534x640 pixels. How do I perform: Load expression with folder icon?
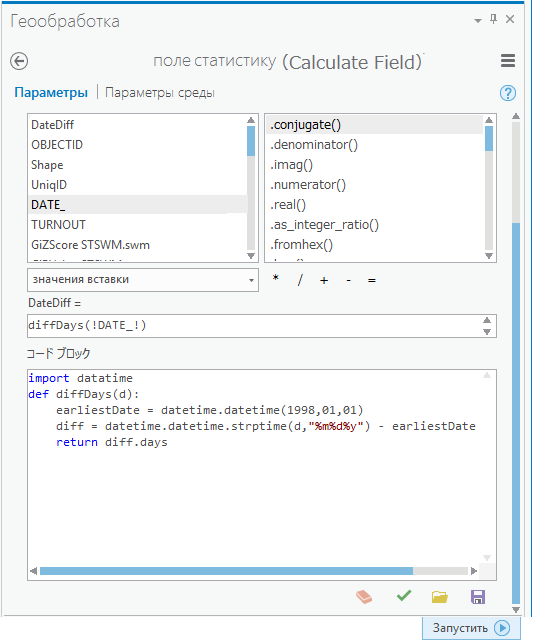[x=440, y=597]
